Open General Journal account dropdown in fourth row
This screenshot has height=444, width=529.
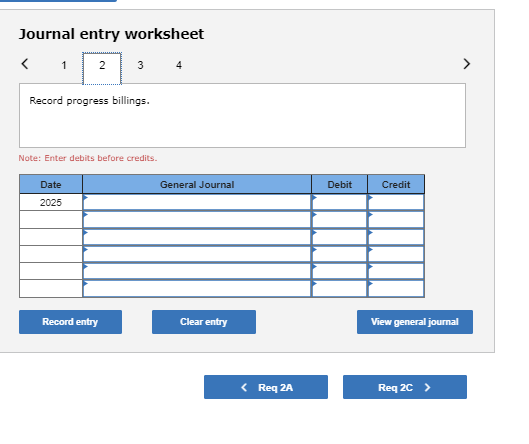(197, 254)
